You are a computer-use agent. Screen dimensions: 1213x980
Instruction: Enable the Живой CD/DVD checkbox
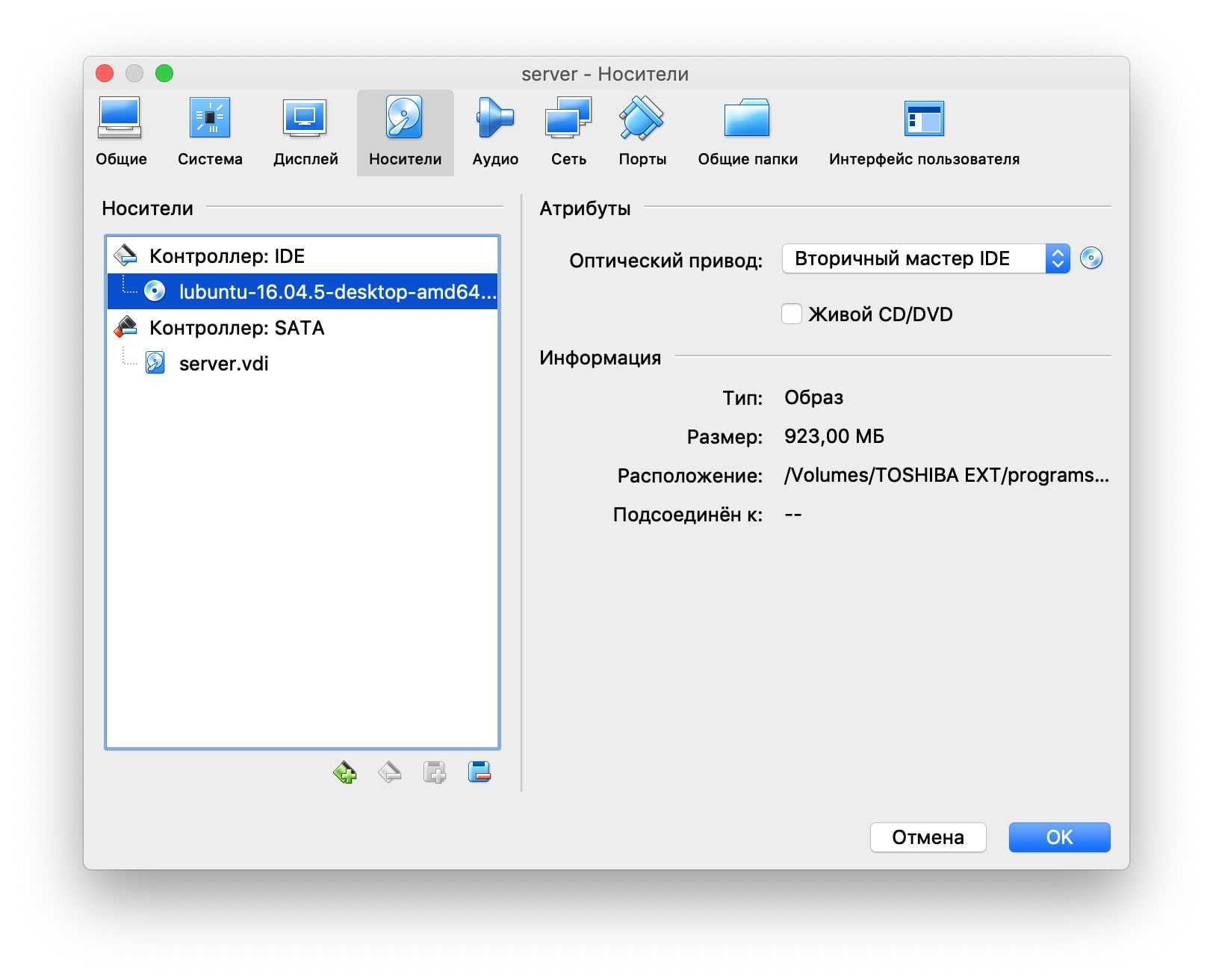(x=792, y=314)
